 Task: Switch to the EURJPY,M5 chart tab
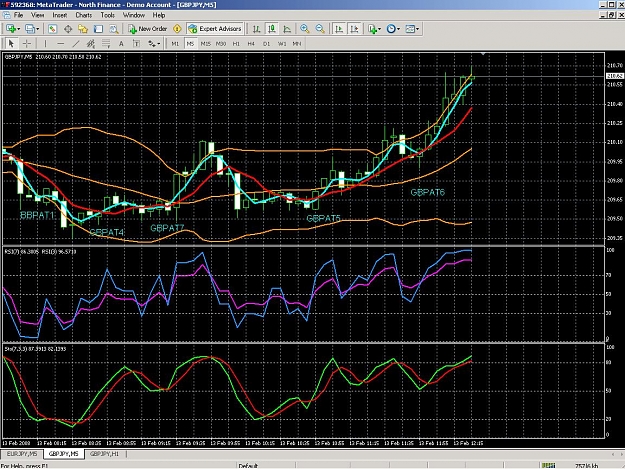(x=22, y=454)
